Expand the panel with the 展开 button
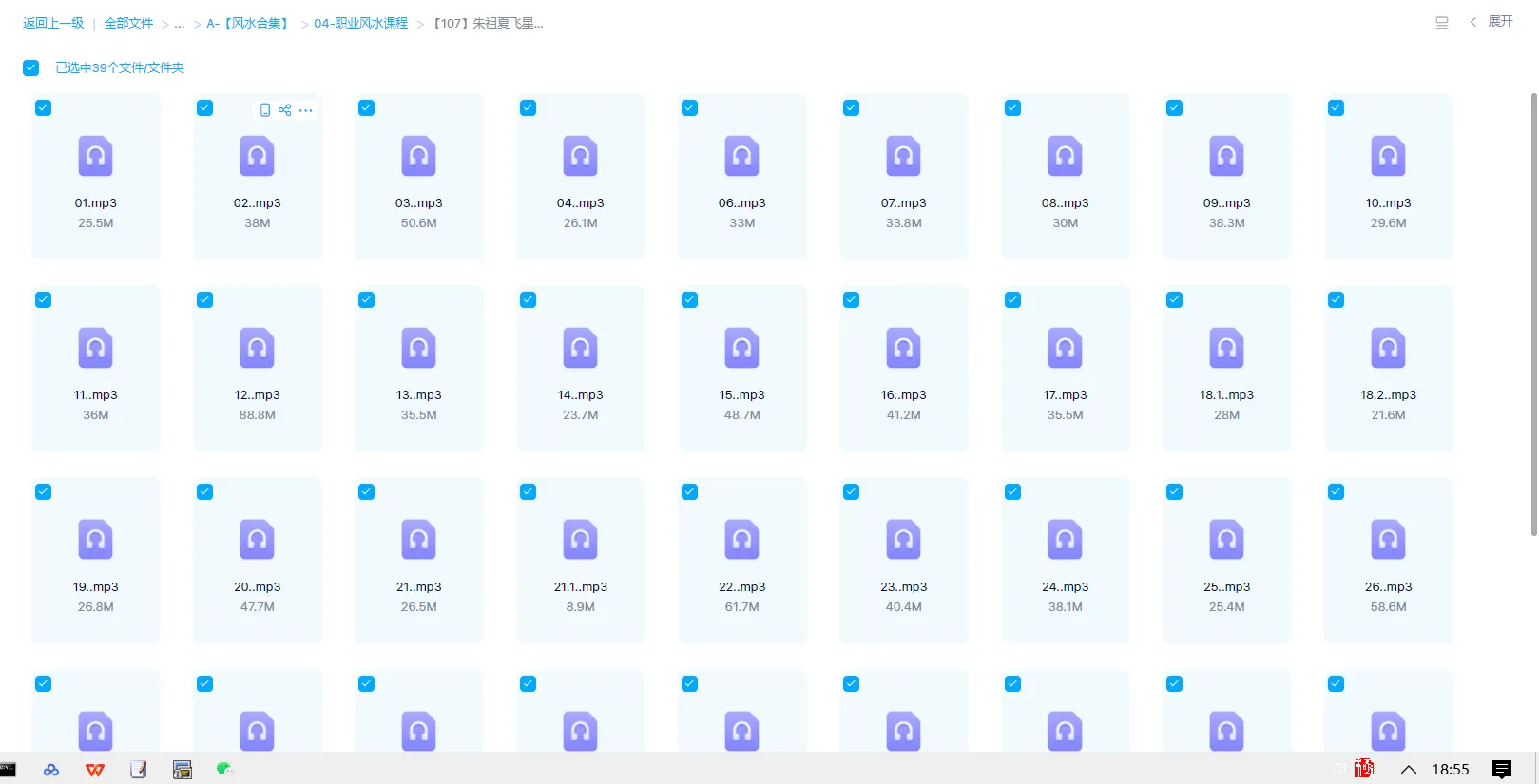This screenshot has height=784, width=1539. [x=1491, y=22]
